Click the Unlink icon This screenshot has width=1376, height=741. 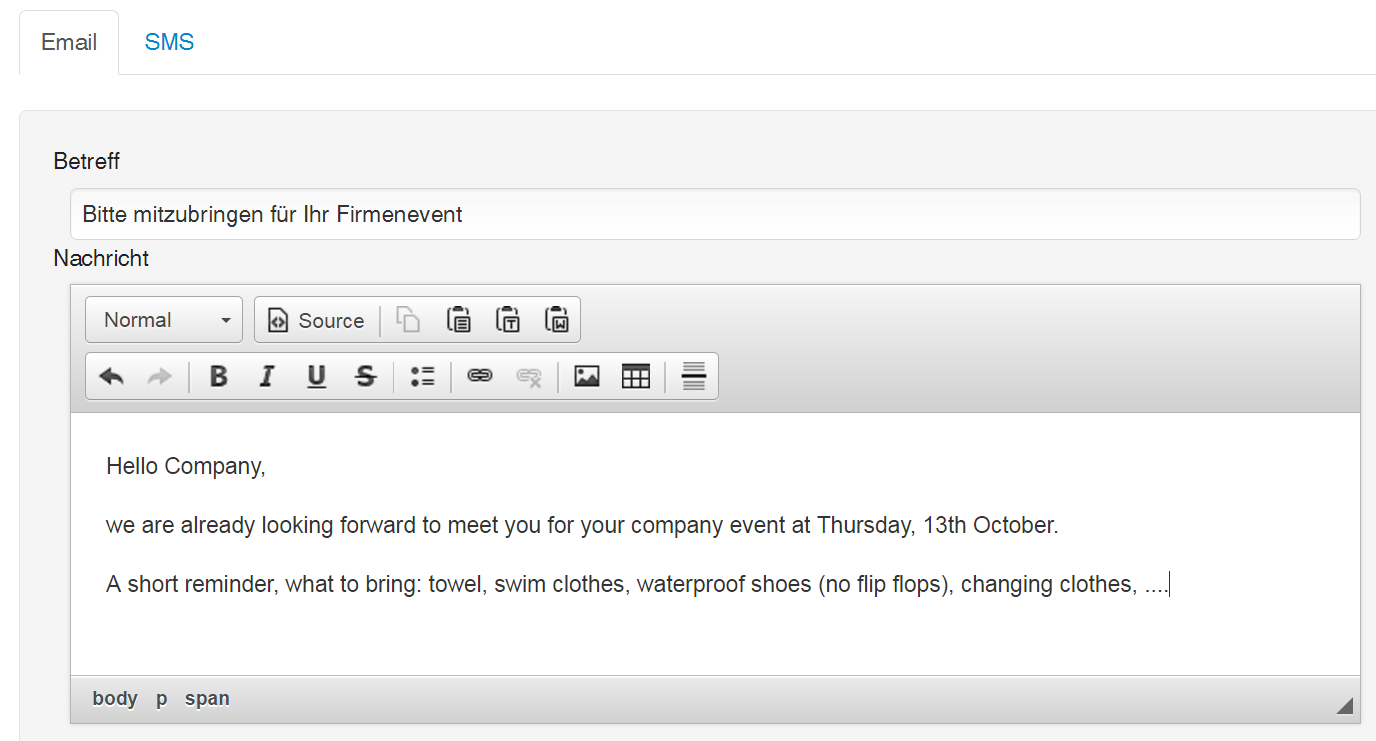[x=529, y=377]
